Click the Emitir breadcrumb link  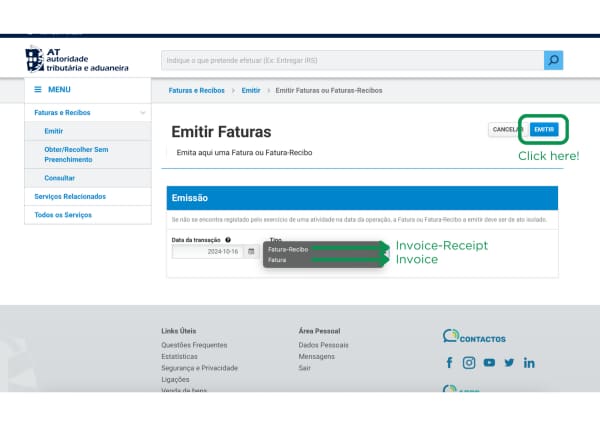[x=251, y=91]
